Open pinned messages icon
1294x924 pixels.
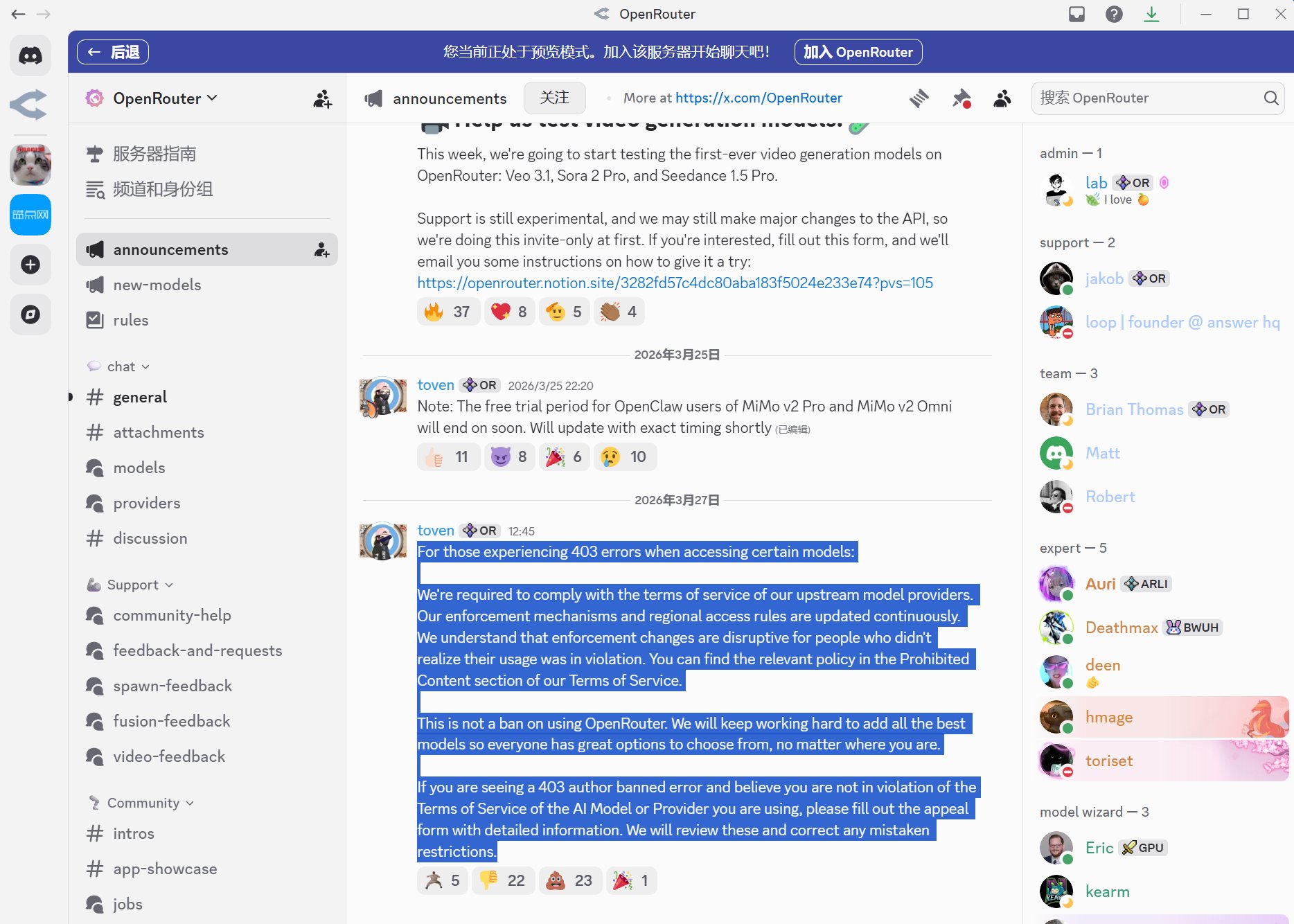(x=961, y=98)
